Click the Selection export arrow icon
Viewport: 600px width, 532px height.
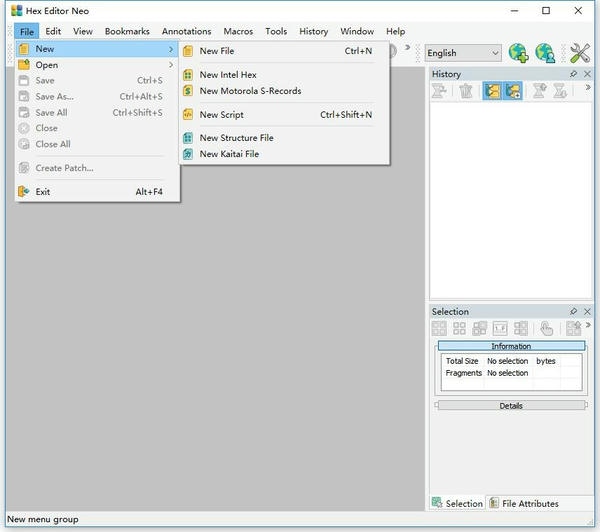pos(573,328)
